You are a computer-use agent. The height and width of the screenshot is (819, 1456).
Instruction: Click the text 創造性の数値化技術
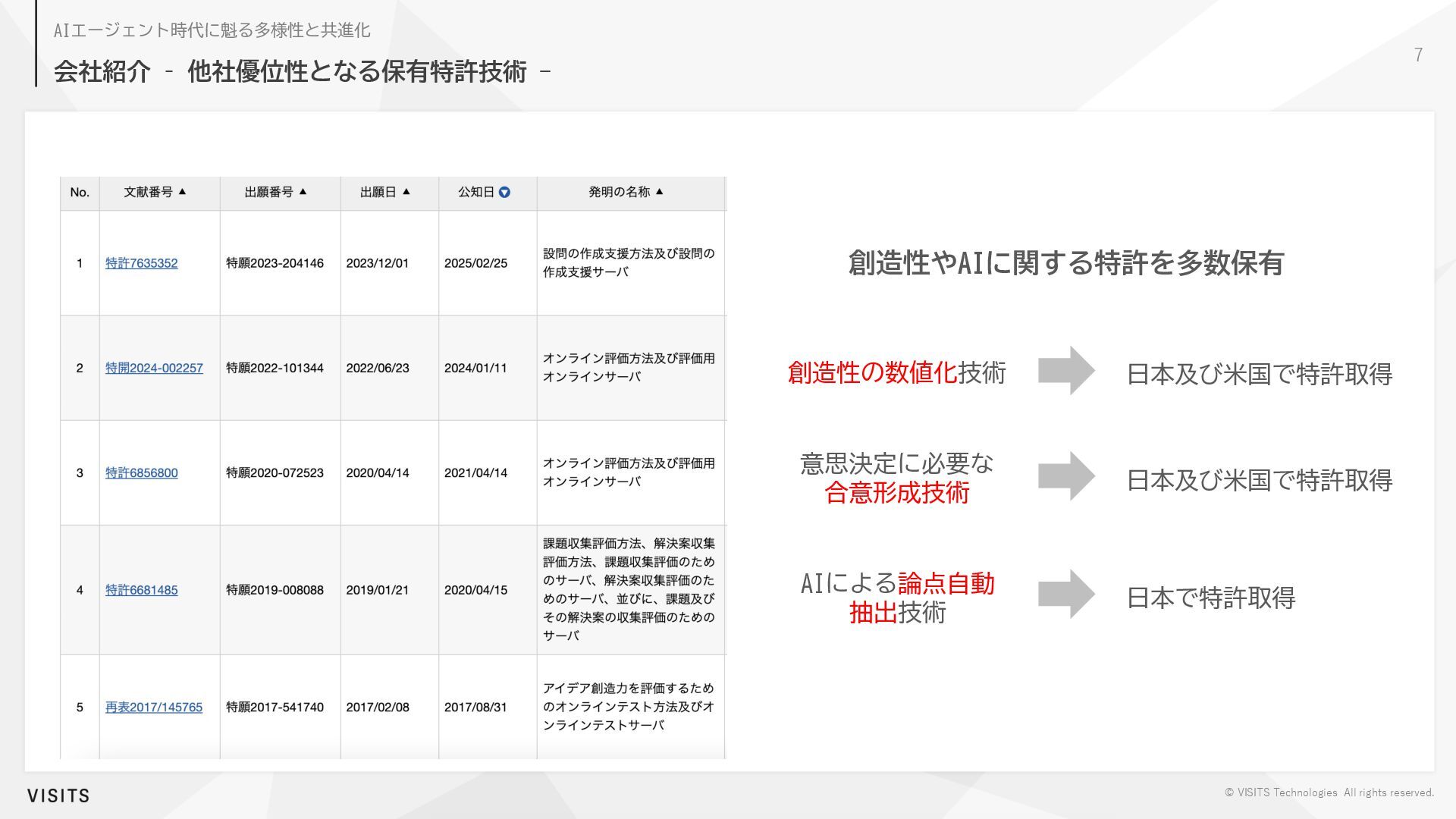897,372
